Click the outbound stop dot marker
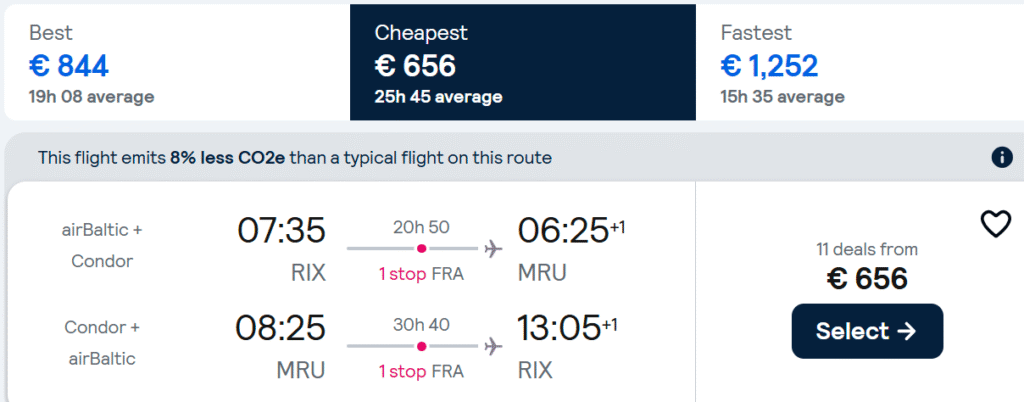Screen dimensions: 1024x402 point(421,249)
